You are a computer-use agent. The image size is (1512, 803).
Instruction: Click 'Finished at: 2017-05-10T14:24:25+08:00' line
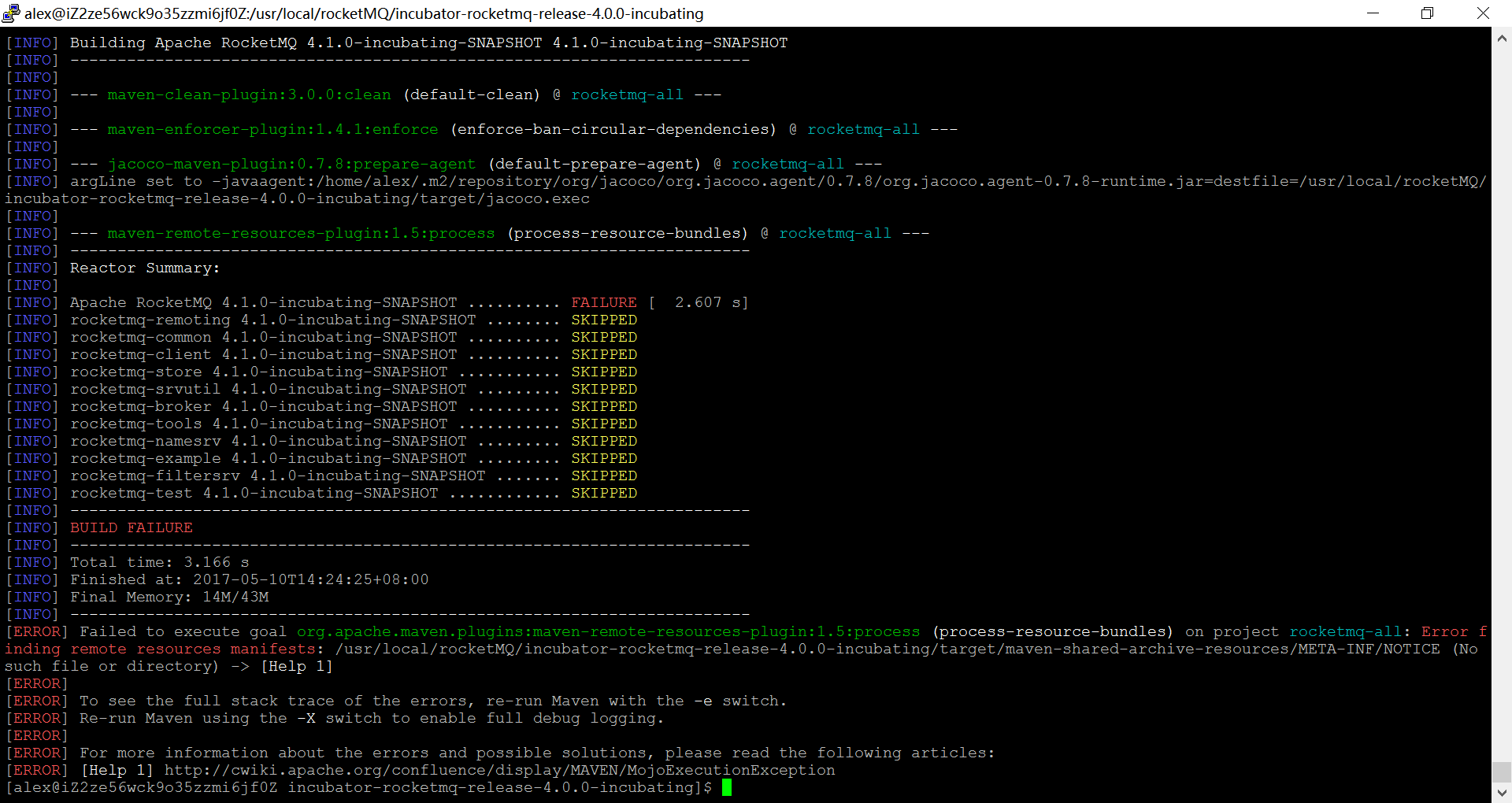coord(249,579)
